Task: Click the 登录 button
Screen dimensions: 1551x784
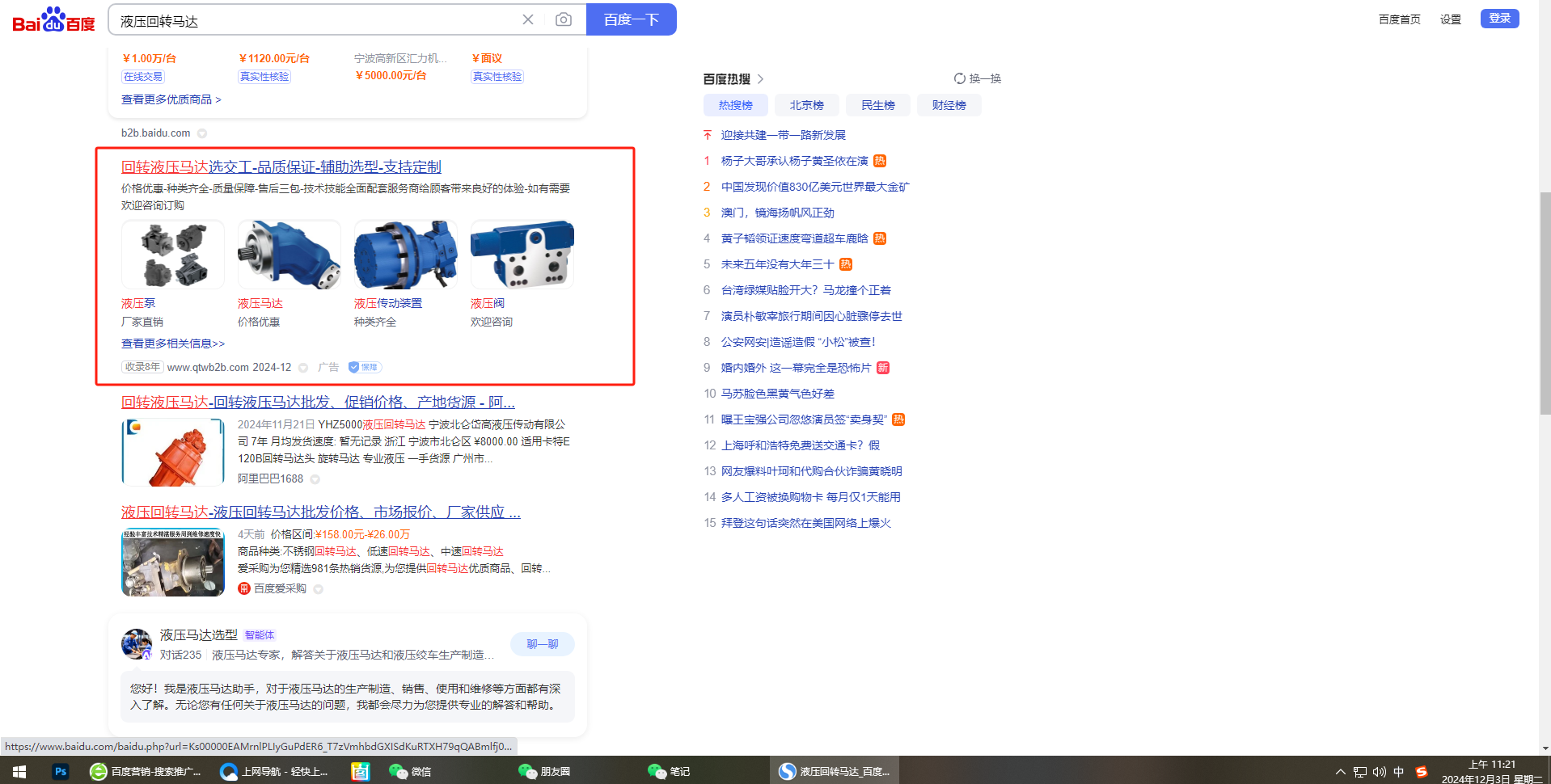Action: [1500, 19]
